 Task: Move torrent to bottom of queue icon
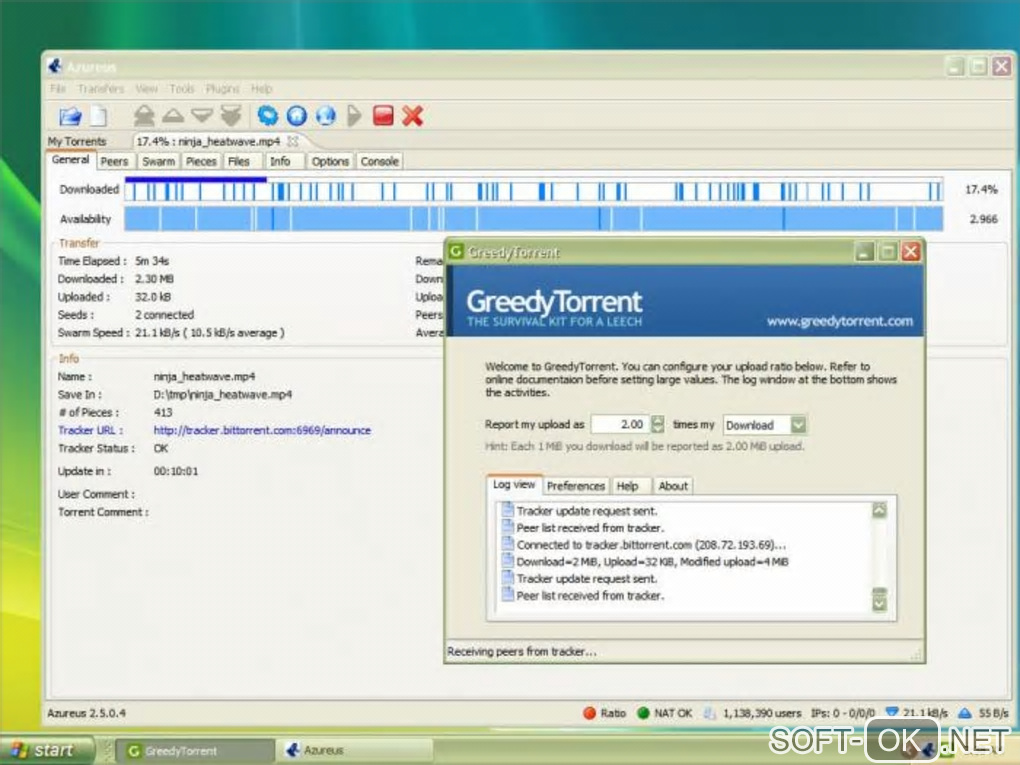coord(231,116)
